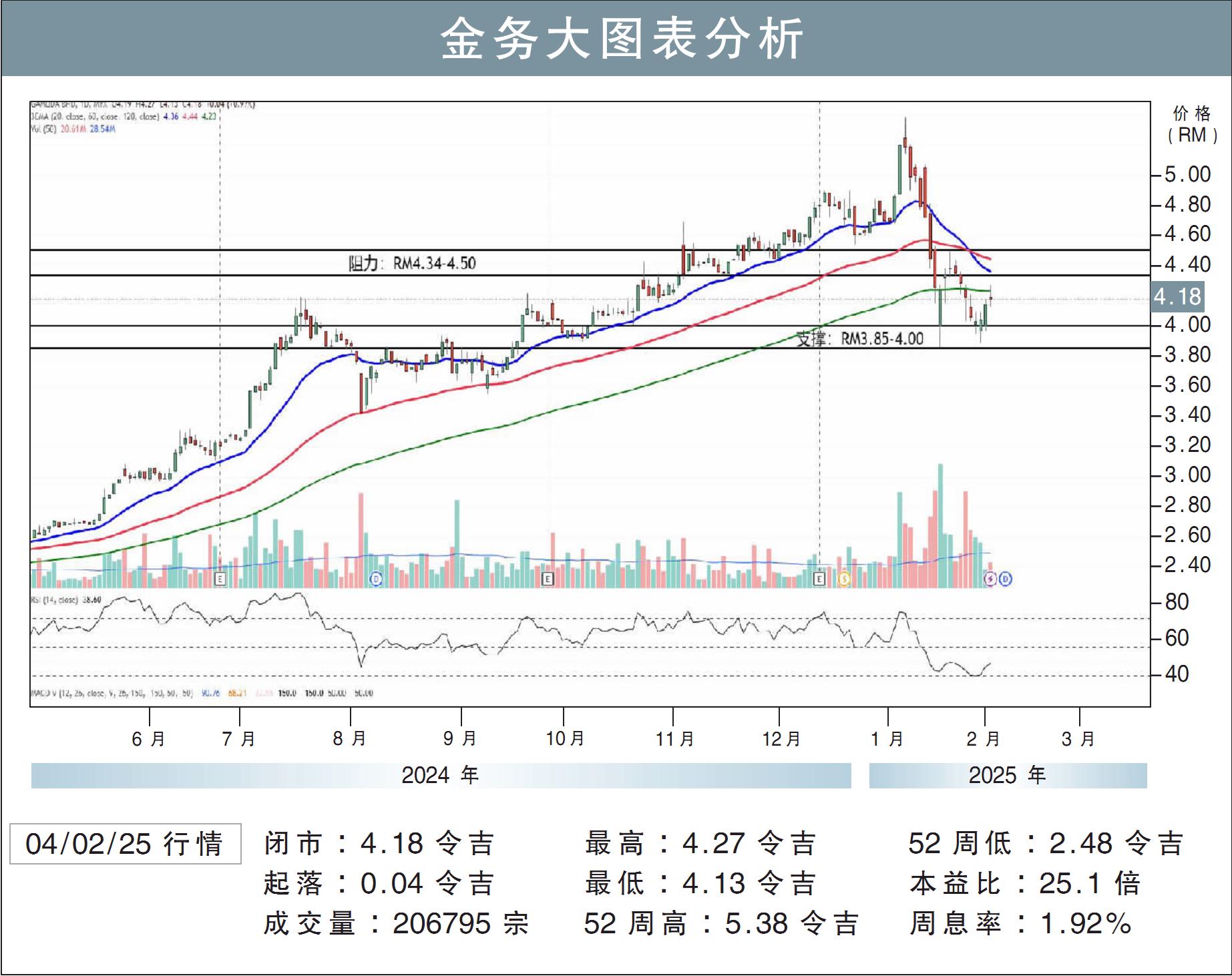Click the 3.00 price axis value
This screenshot has height=976, width=1232.
pos(1187,475)
